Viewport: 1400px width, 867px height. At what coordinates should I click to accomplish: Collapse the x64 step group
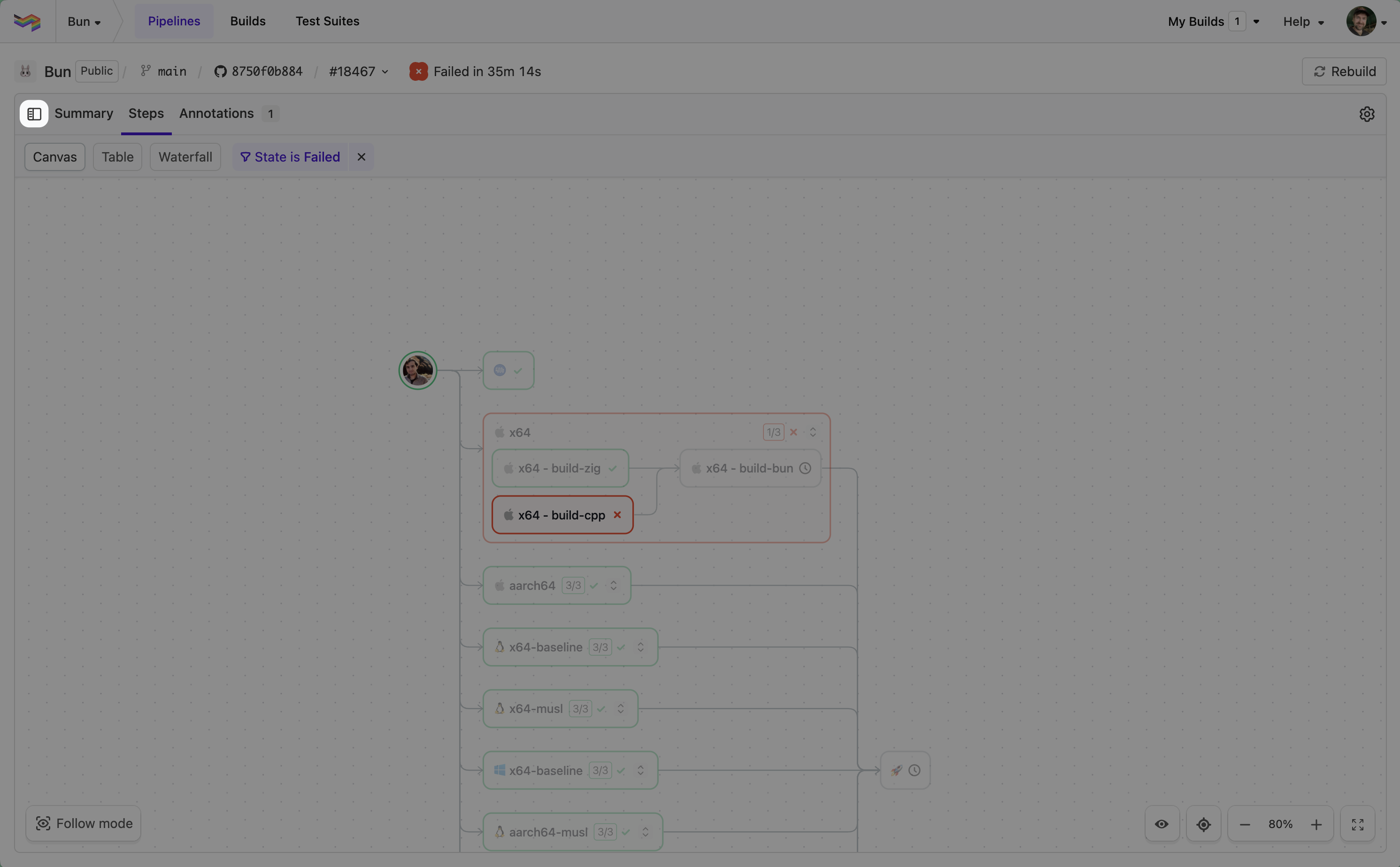click(x=813, y=432)
